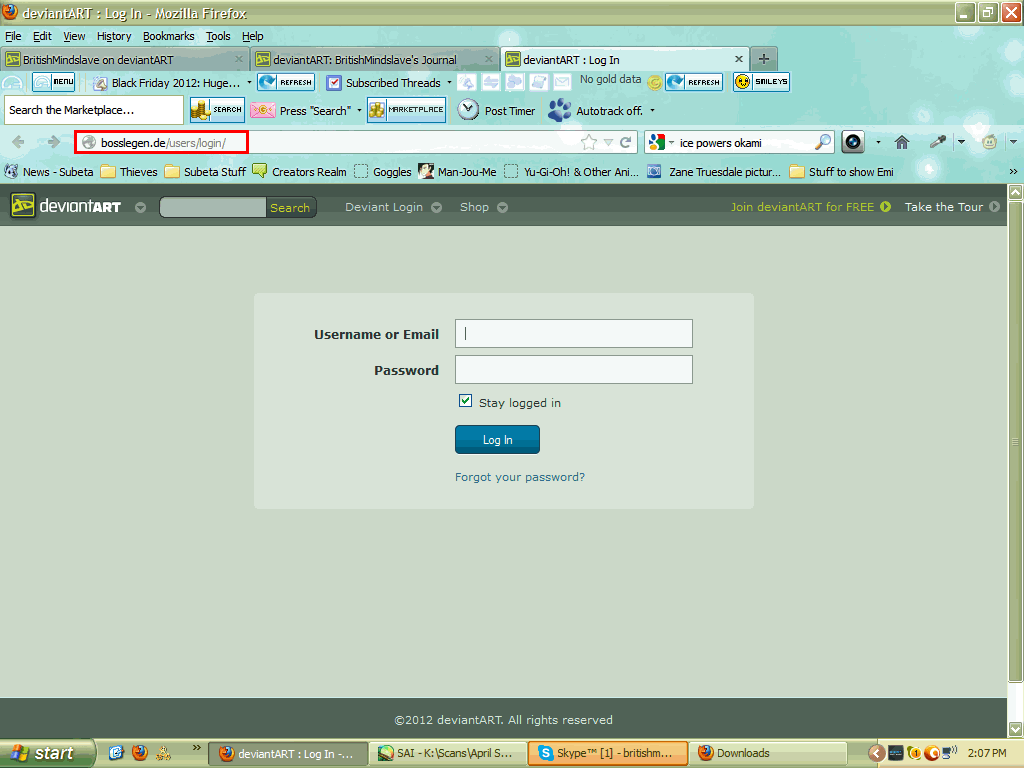Click the Username or Email field
This screenshot has width=1024, height=768.
coord(573,334)
